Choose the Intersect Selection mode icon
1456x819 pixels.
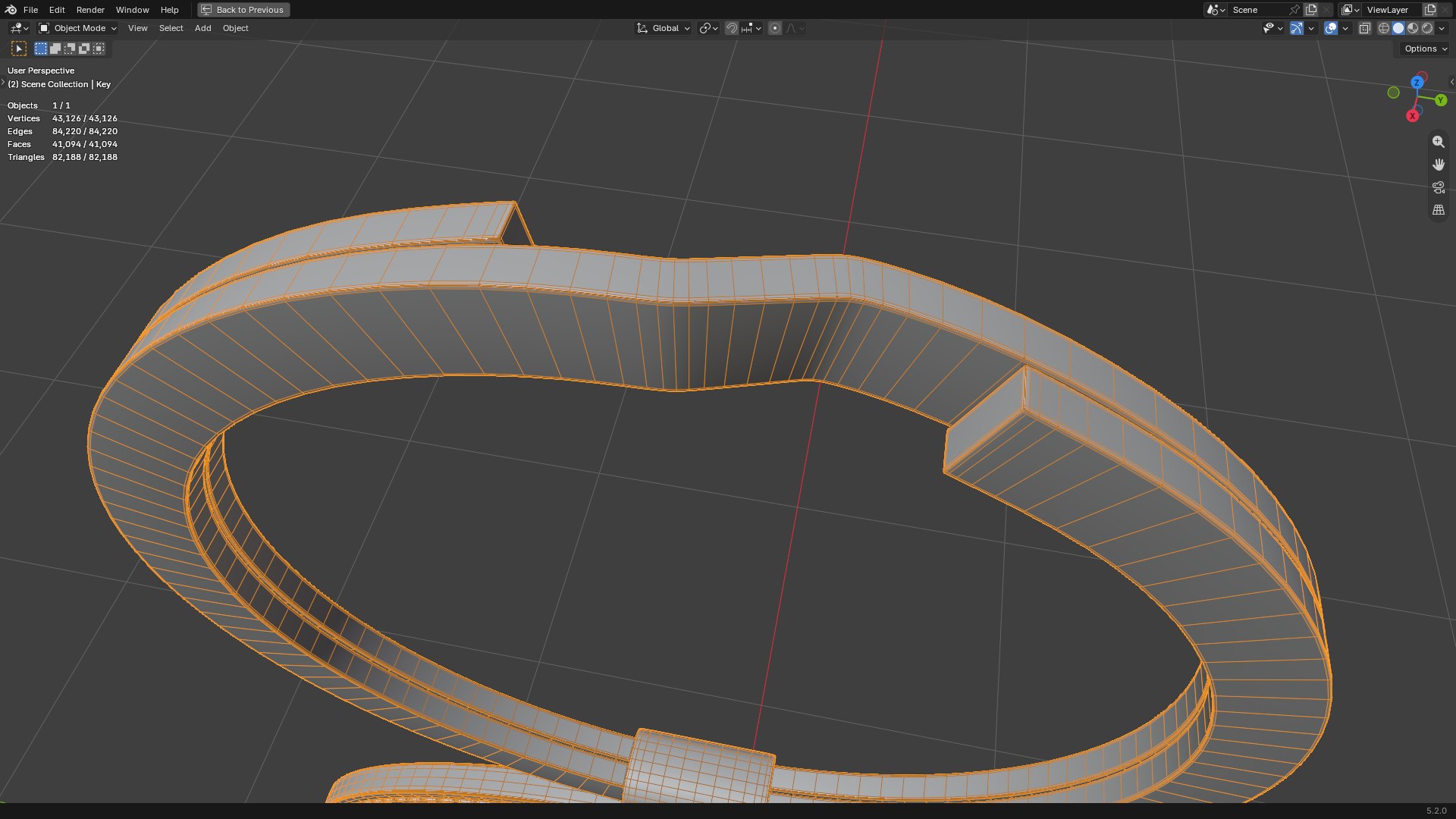99,49
